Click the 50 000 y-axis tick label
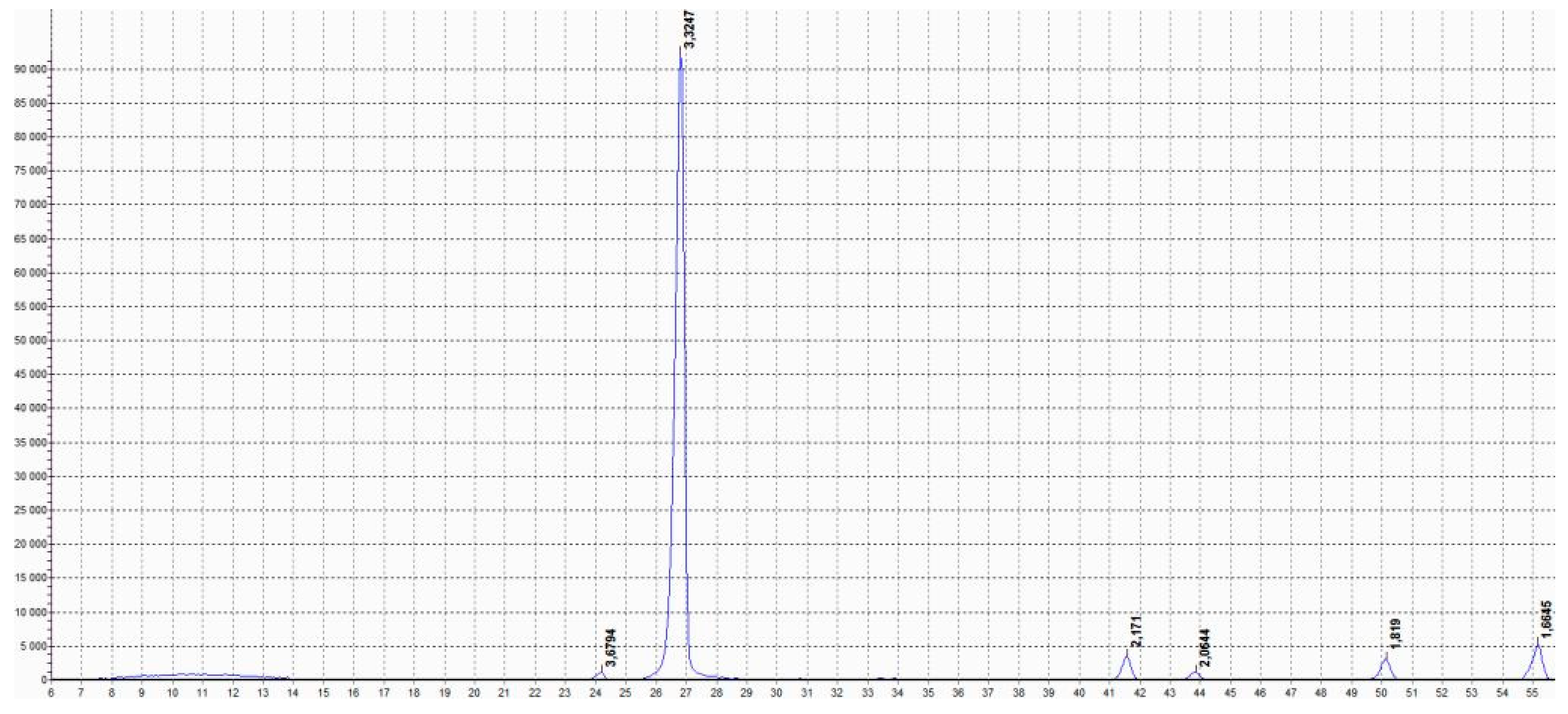This screenshot has width=1568, height=714. (x=30, y=340)
